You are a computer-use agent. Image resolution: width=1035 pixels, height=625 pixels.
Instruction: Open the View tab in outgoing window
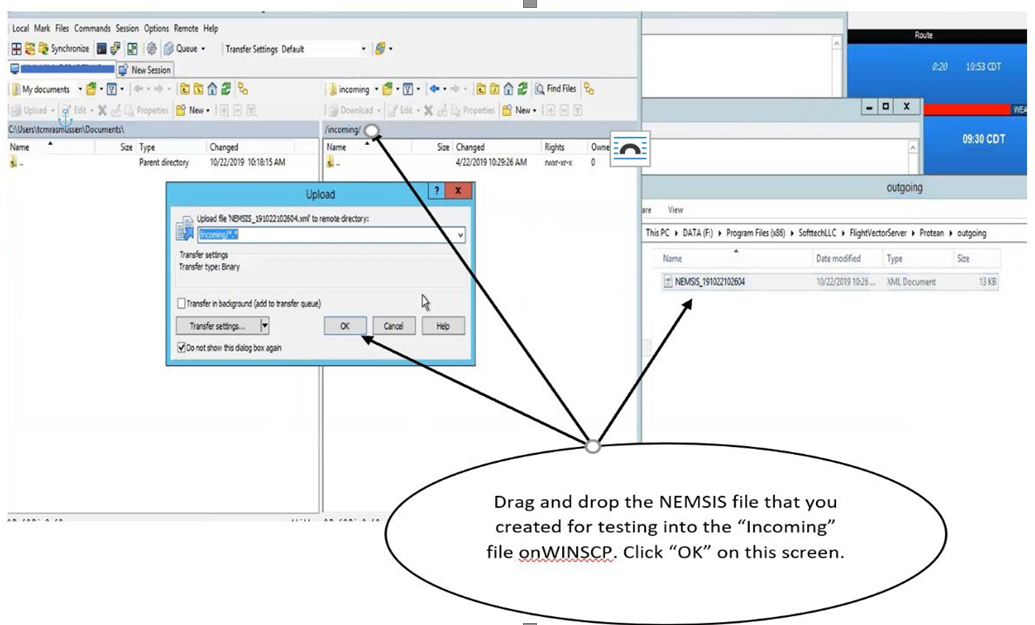(x=675, y=210)
